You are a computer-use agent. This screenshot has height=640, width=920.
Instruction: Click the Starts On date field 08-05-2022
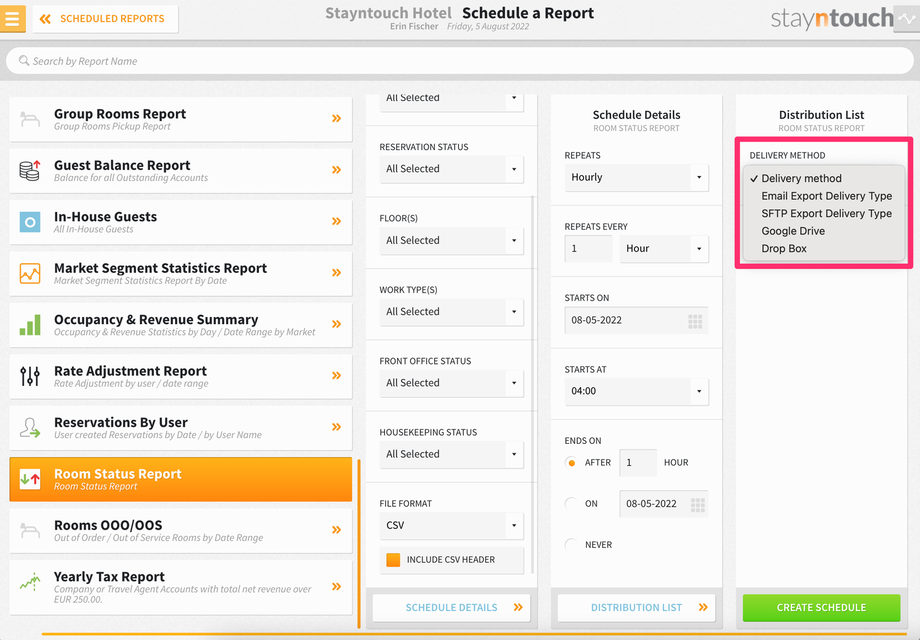coord(636,320)
